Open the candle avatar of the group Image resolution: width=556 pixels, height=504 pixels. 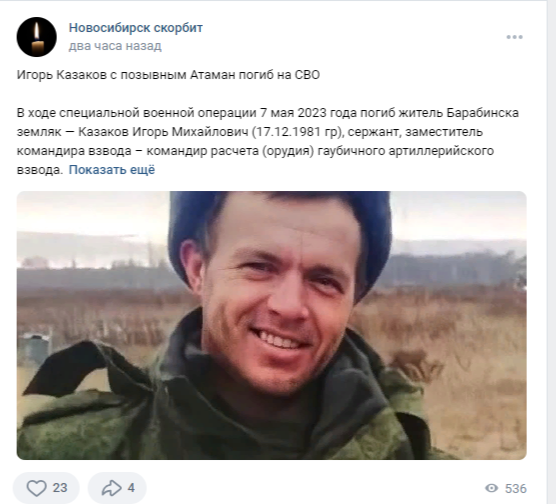37,37
